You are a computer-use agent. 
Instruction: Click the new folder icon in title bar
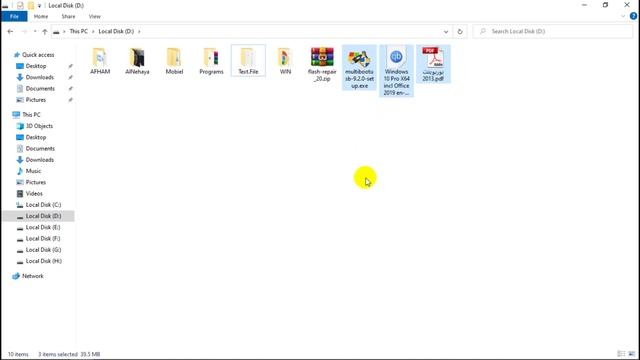(x=31, y=5)
